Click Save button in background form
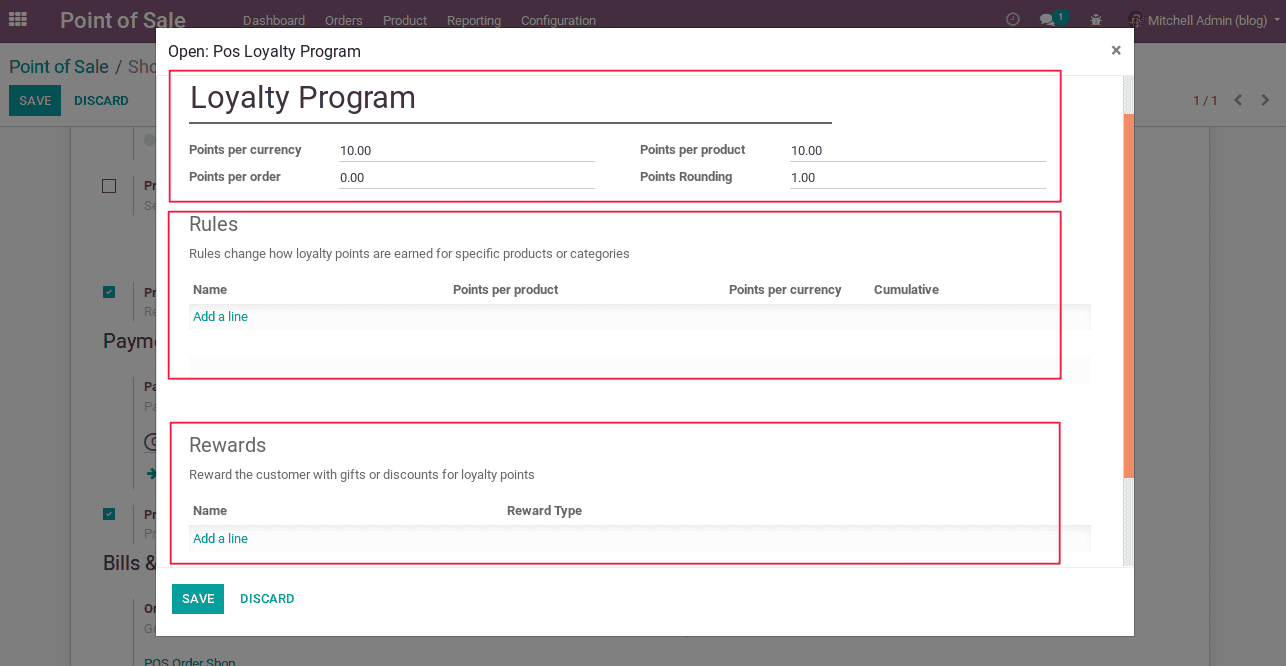The width and height of the screenshot is (1286, 666). click(35, 101)
